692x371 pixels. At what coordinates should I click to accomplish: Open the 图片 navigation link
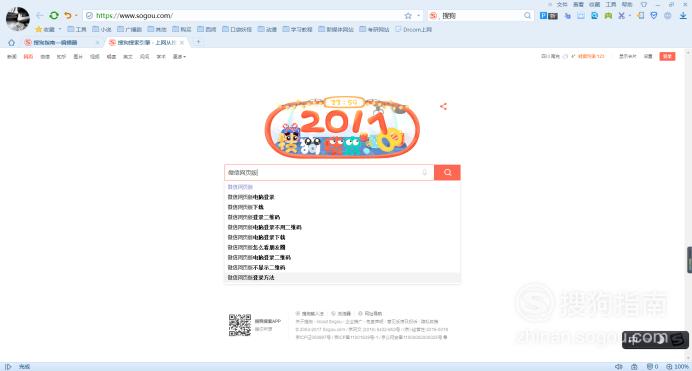78,56
